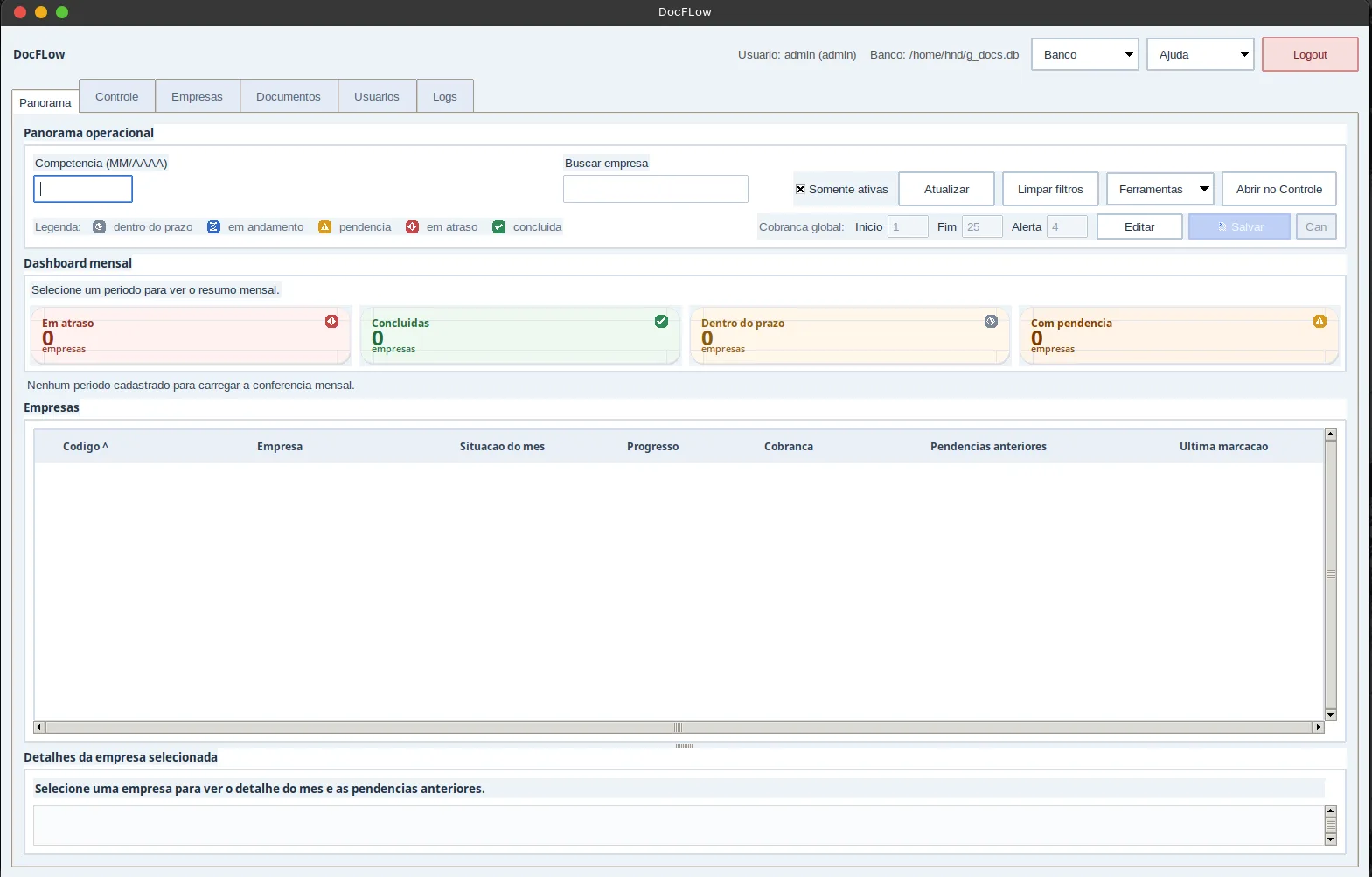The image size is (1372, 877).
Task: Click the 'Ultima marcacao' column header
Action: coord(1223,446)
